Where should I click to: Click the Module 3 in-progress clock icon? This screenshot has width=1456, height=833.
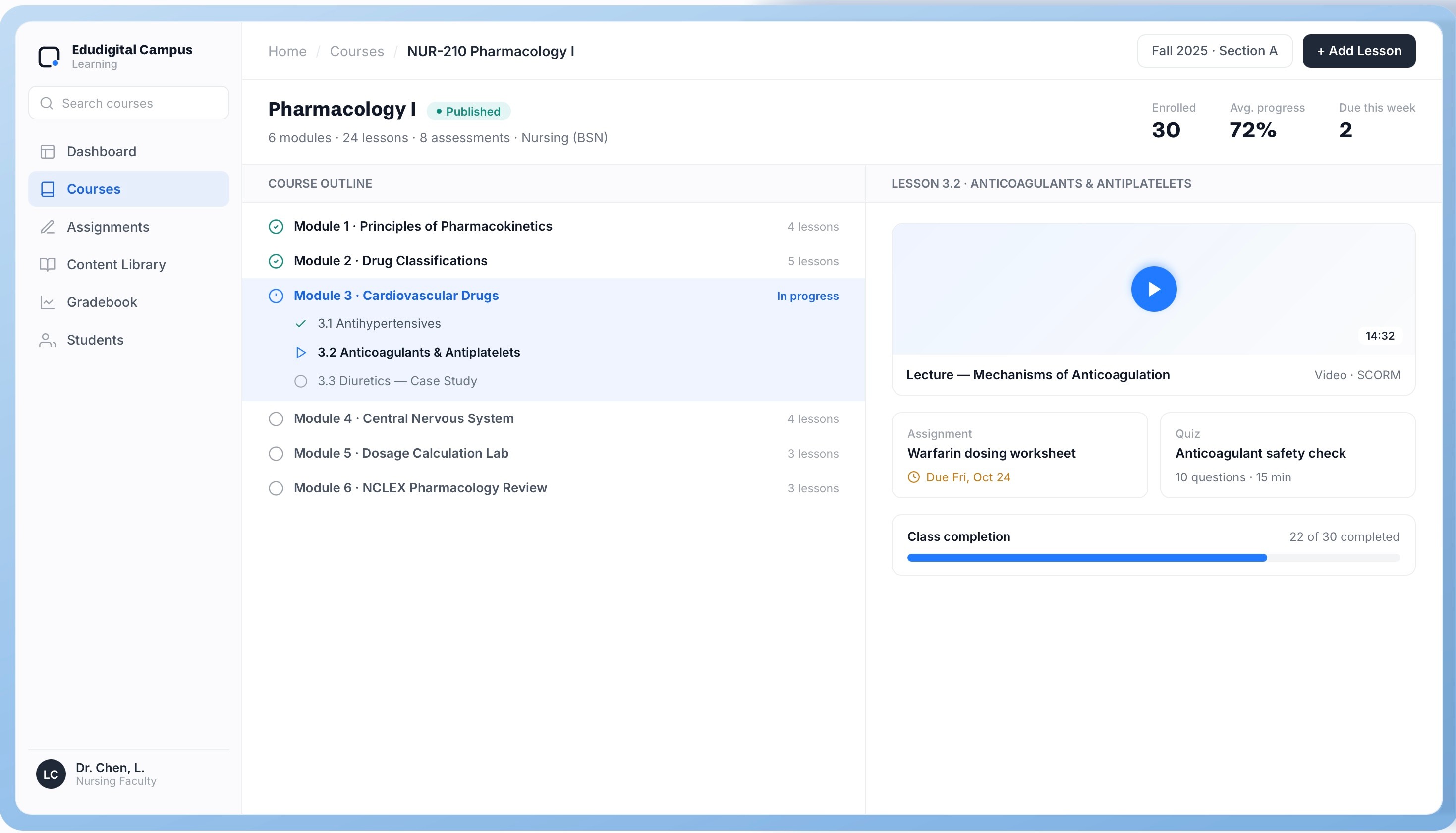point(276,296)
